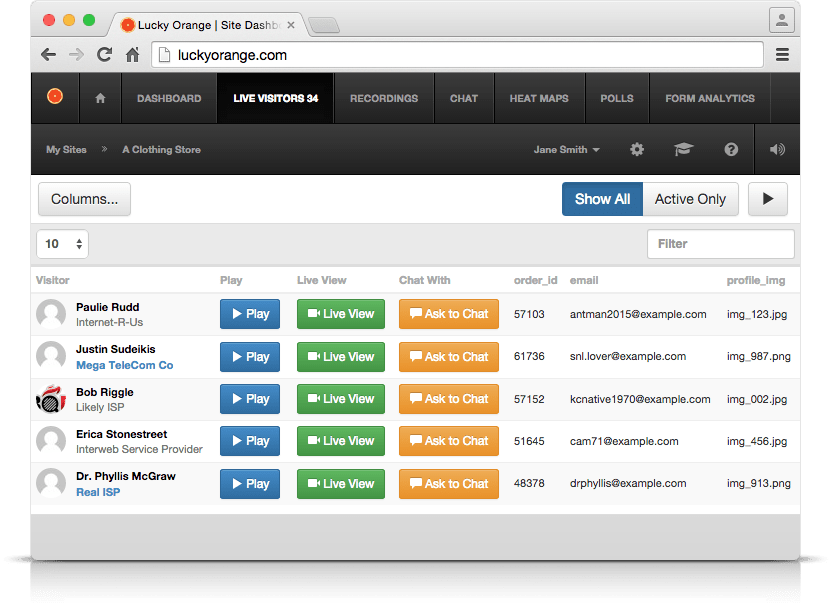Ask Dr. Phyllis McGraw to chat

tap(449, 484)
